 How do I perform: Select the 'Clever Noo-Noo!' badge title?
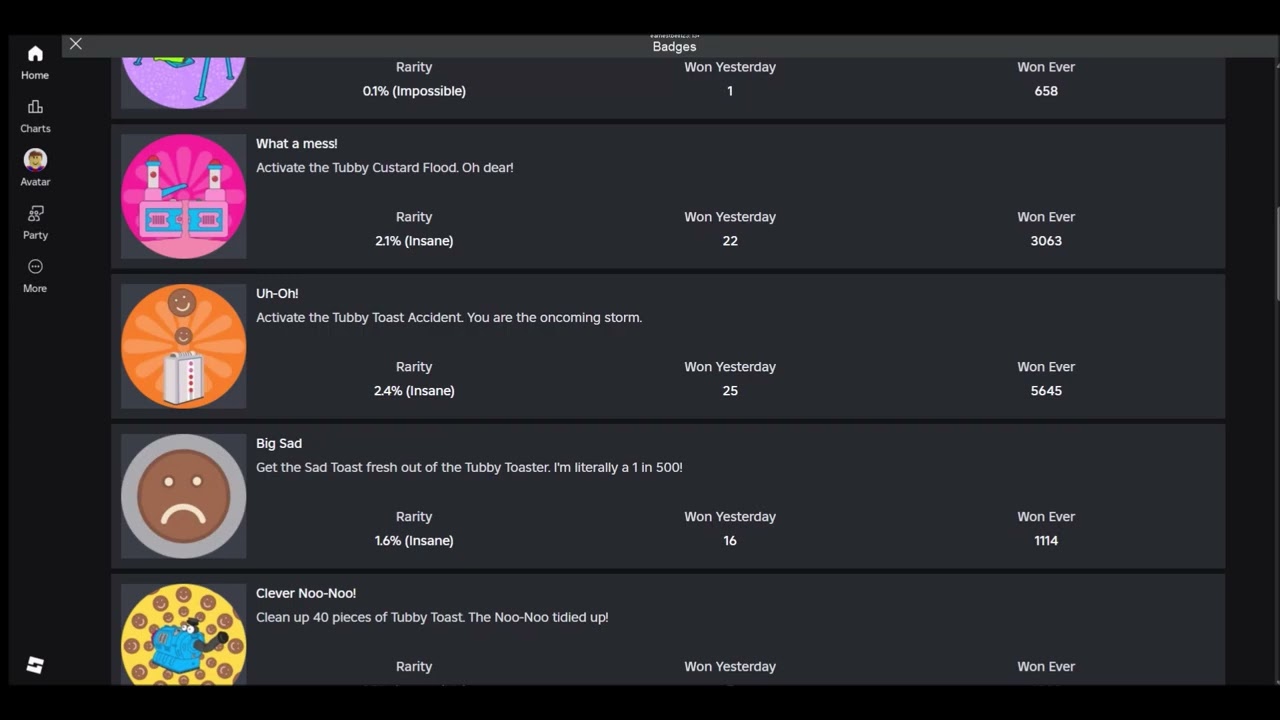coord(306,594)
